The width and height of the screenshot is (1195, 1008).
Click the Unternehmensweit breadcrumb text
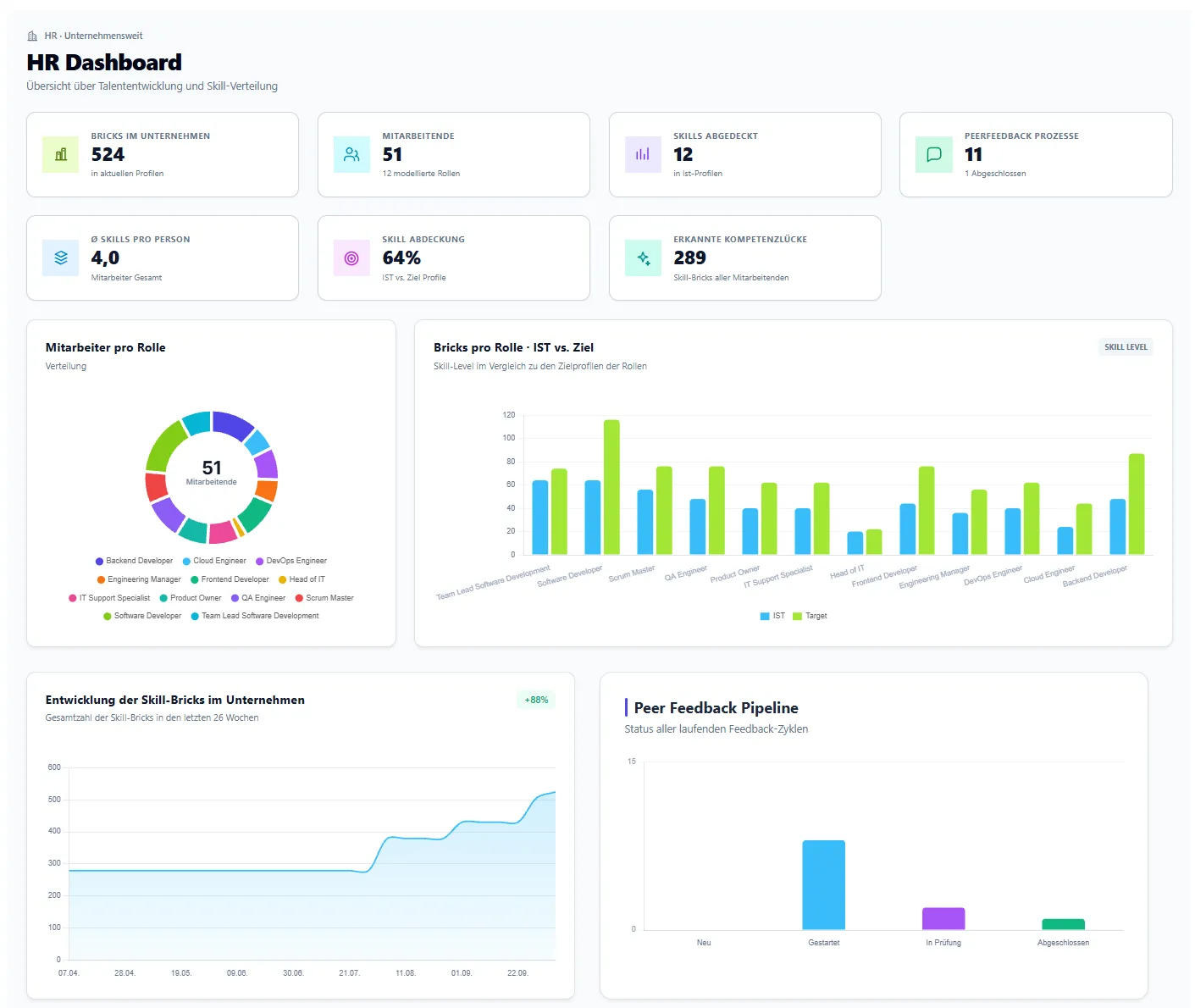click(103, 36)
